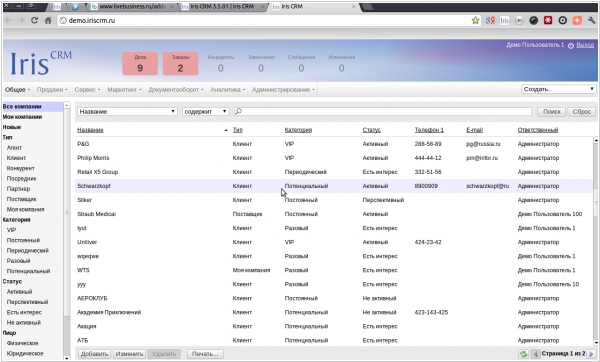Screen dimensions: 600x362
Task: Click the Выход logout link
Action: click(x=585, y=45)
